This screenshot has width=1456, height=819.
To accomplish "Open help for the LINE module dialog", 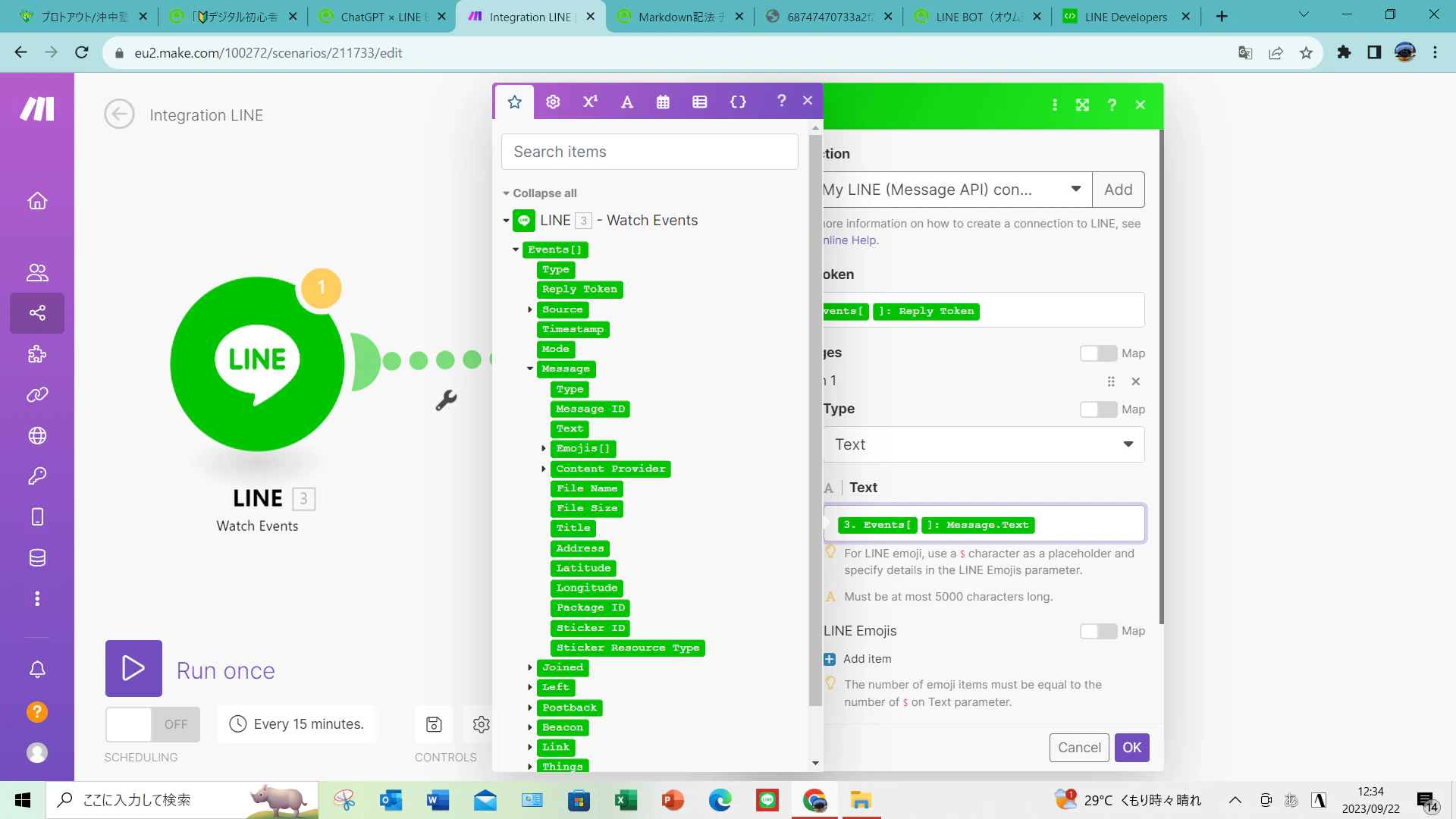I will tap(1112, 105).
